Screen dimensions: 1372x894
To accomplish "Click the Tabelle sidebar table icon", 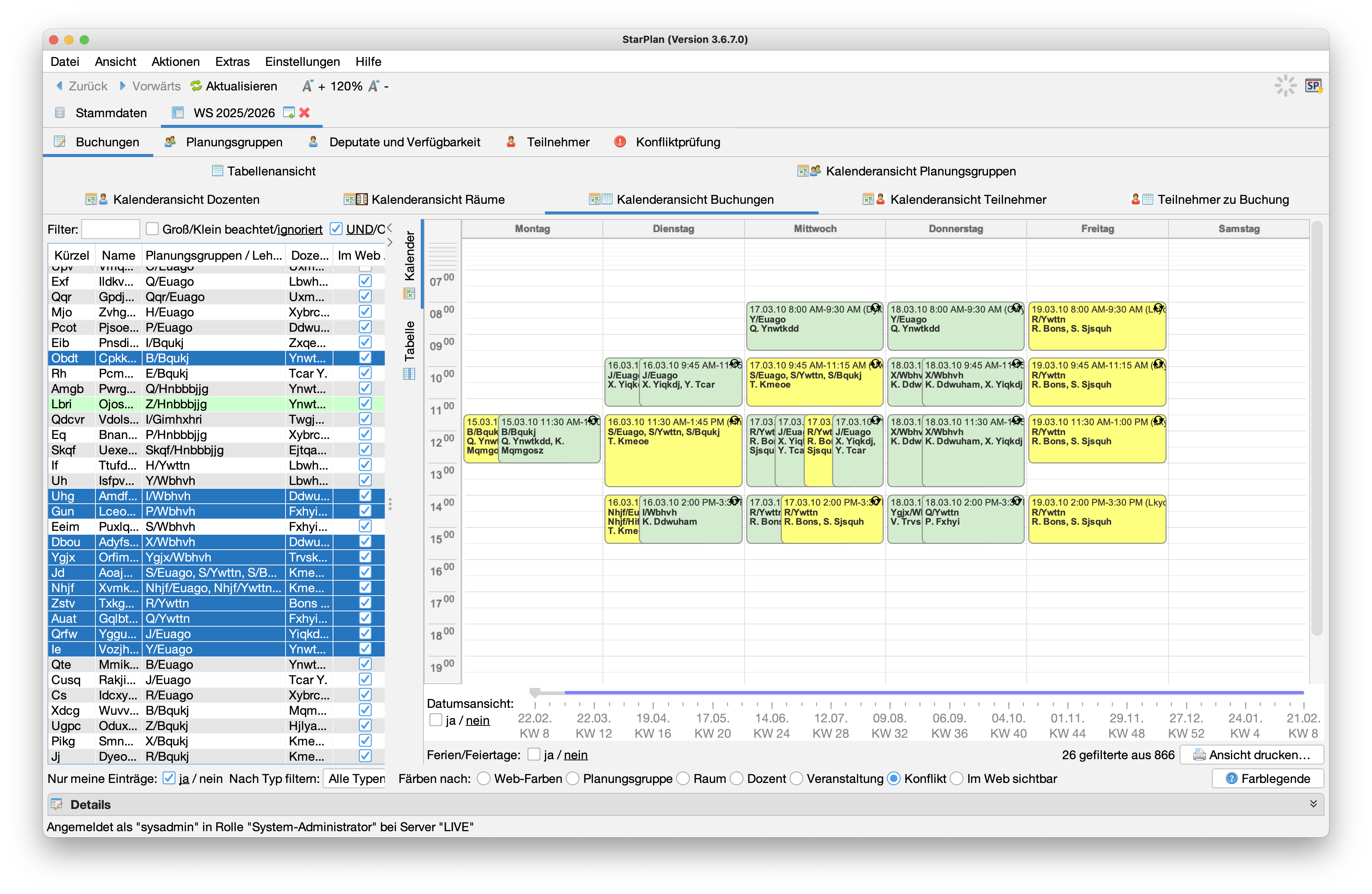I will (x=409, y=374).
